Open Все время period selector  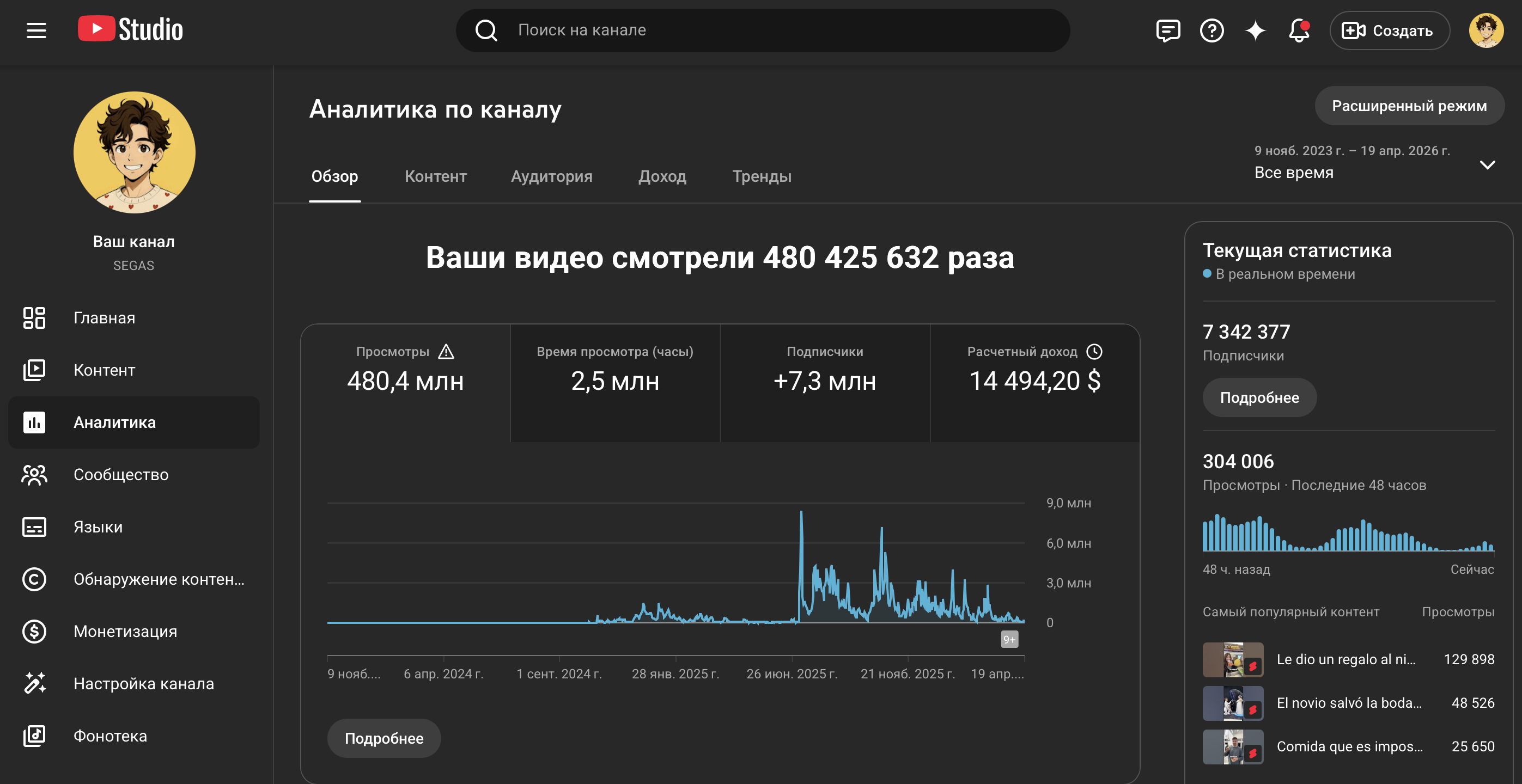(1294, 173)
